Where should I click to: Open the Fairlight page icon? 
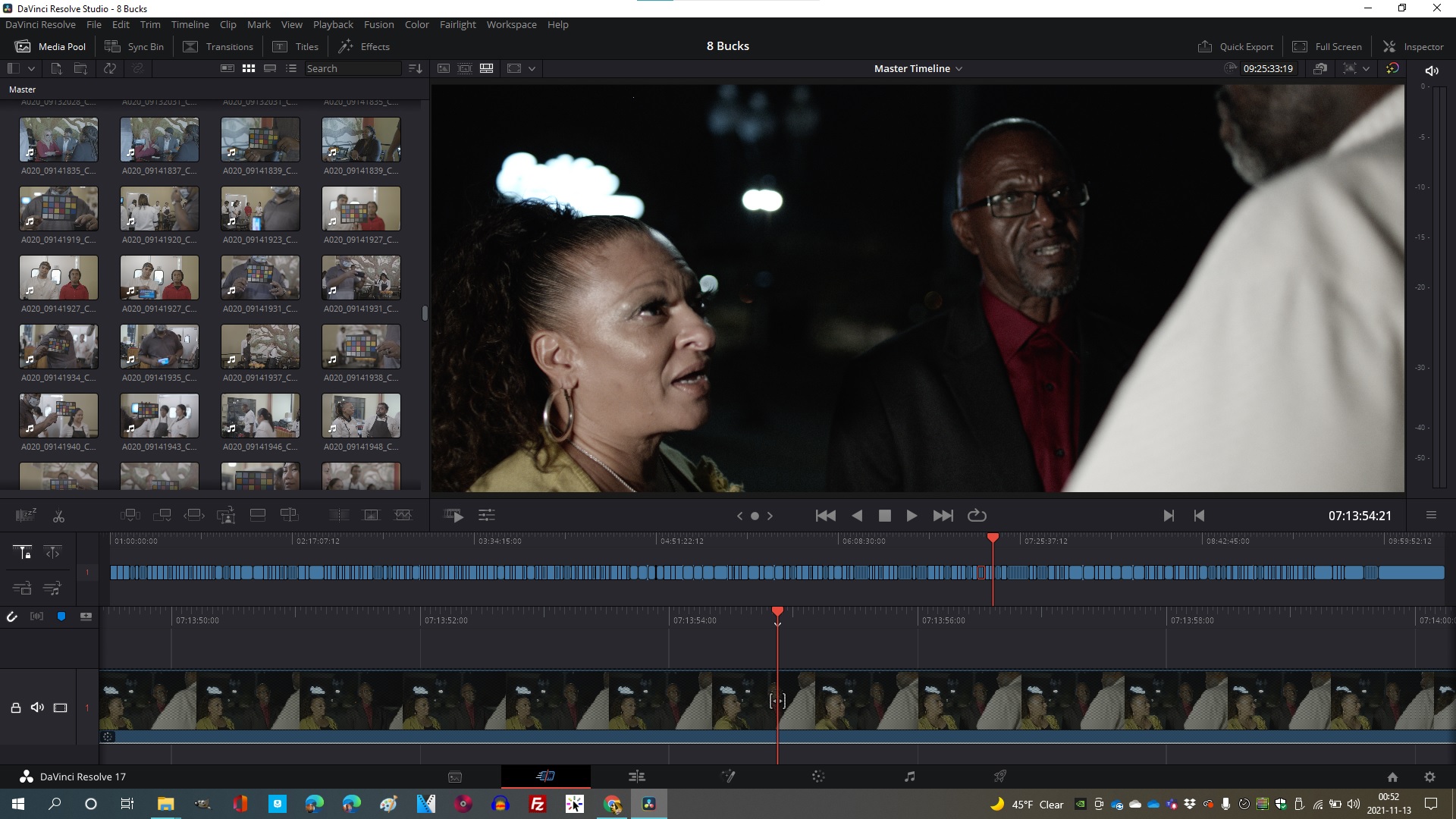click(x=909, y=777)
